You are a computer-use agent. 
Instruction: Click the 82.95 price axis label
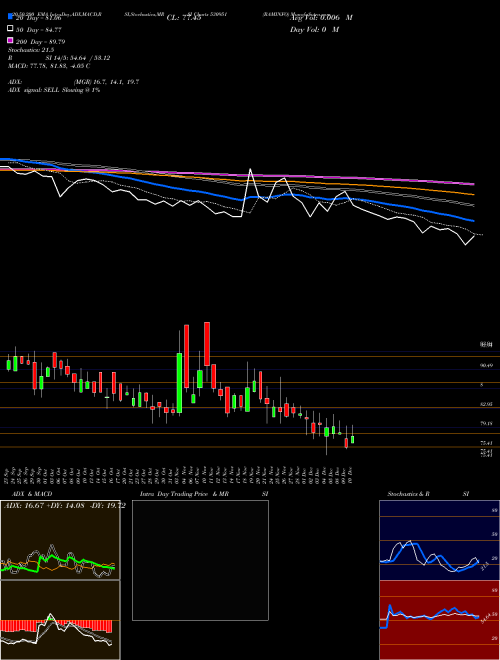click(486, 404)
